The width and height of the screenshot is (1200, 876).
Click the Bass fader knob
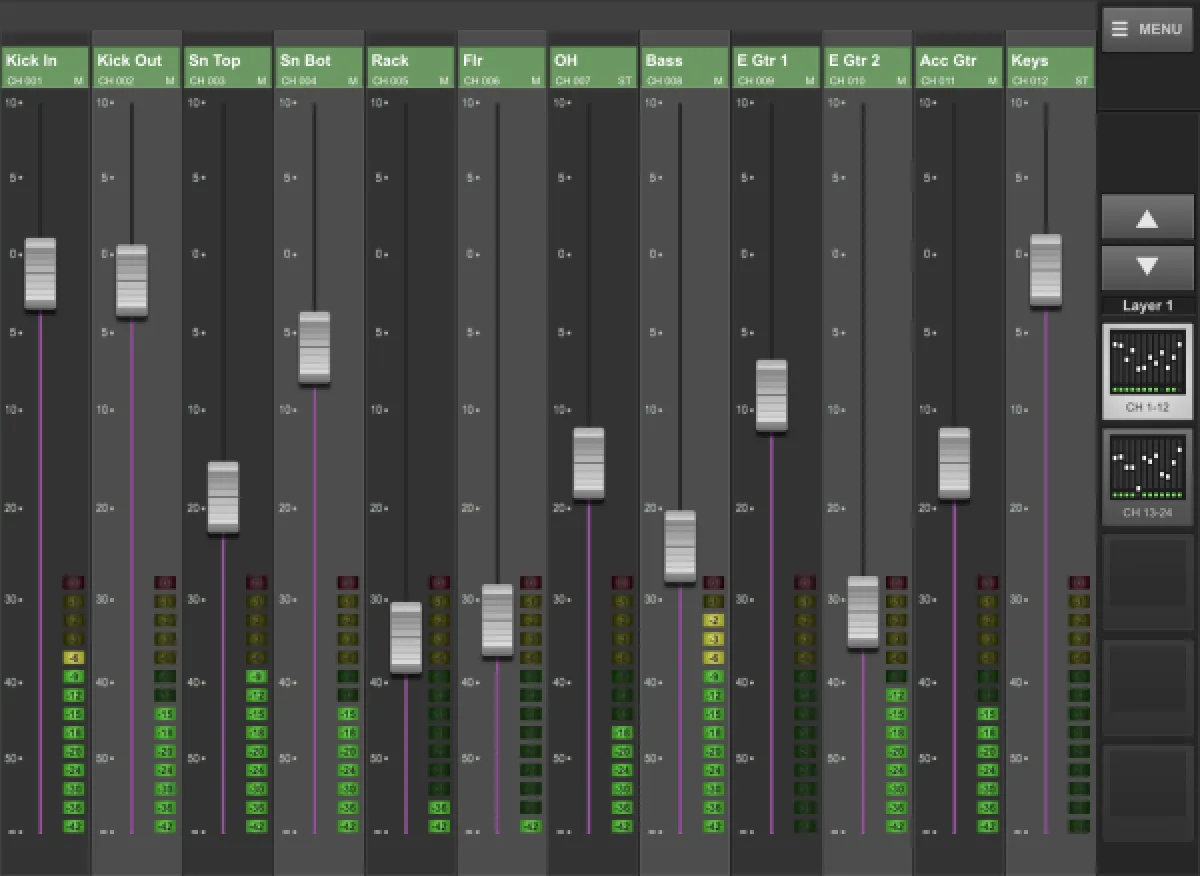click(x=680, y=547)
